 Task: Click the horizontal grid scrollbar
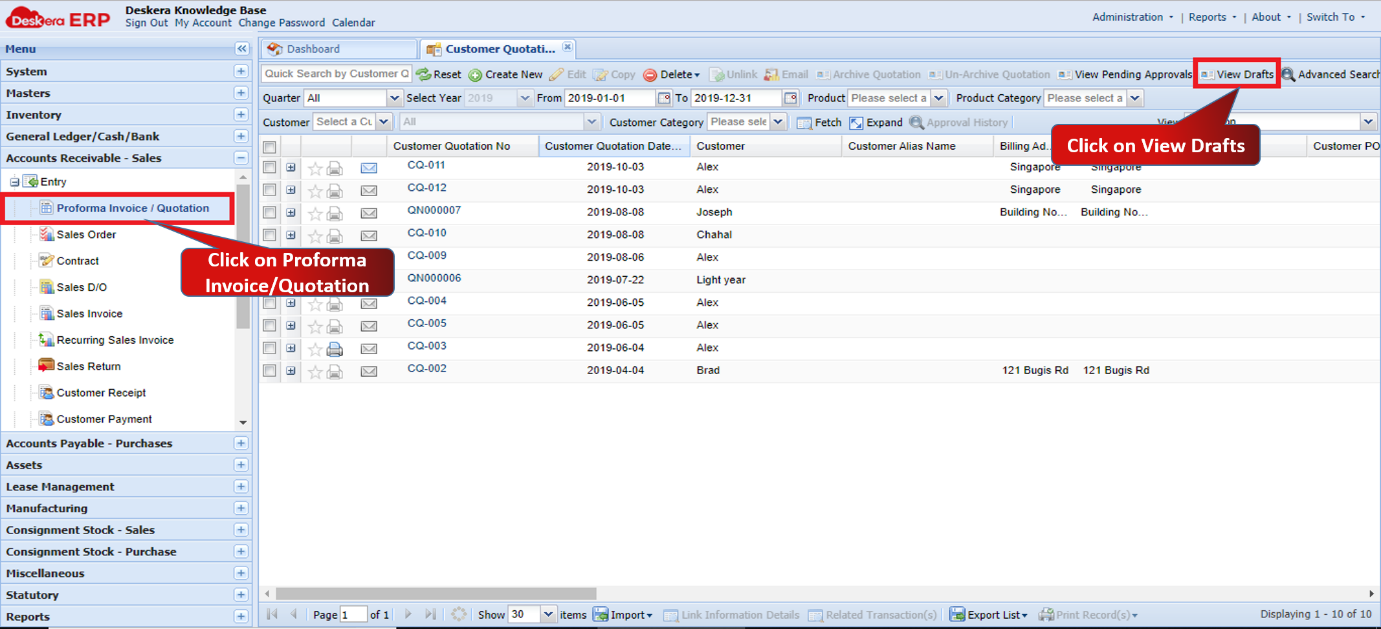pyautogui.click(x=436, y=594)
